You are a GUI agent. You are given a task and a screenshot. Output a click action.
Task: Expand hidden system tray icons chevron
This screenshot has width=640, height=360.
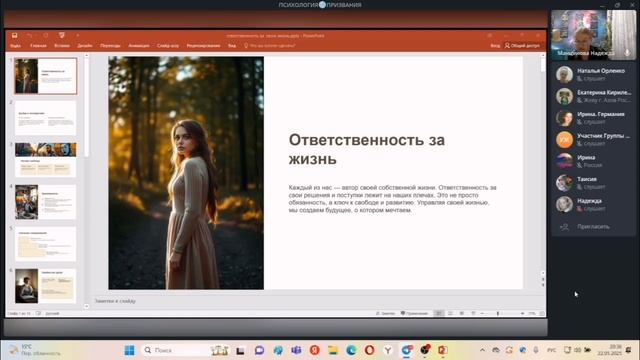point(482,350)
